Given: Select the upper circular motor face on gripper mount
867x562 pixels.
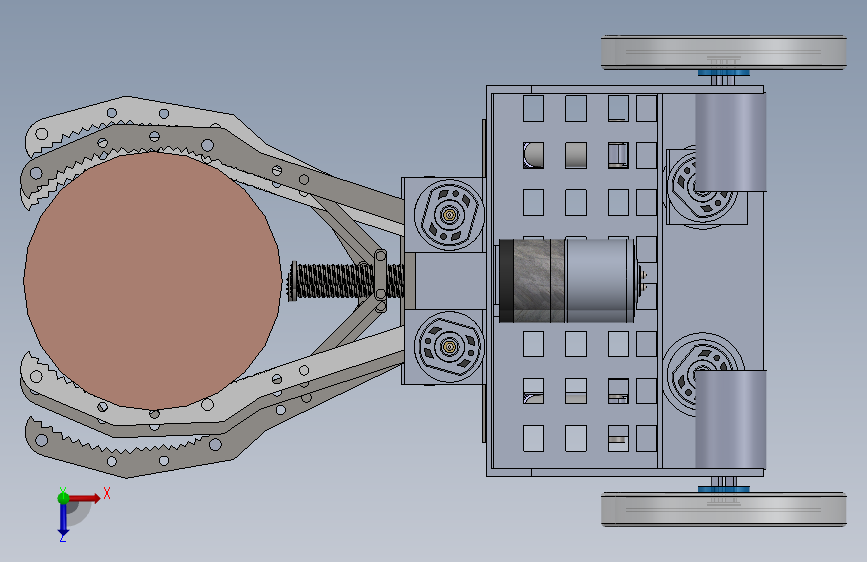Looking at the screenshot, I should coord(449,215).
